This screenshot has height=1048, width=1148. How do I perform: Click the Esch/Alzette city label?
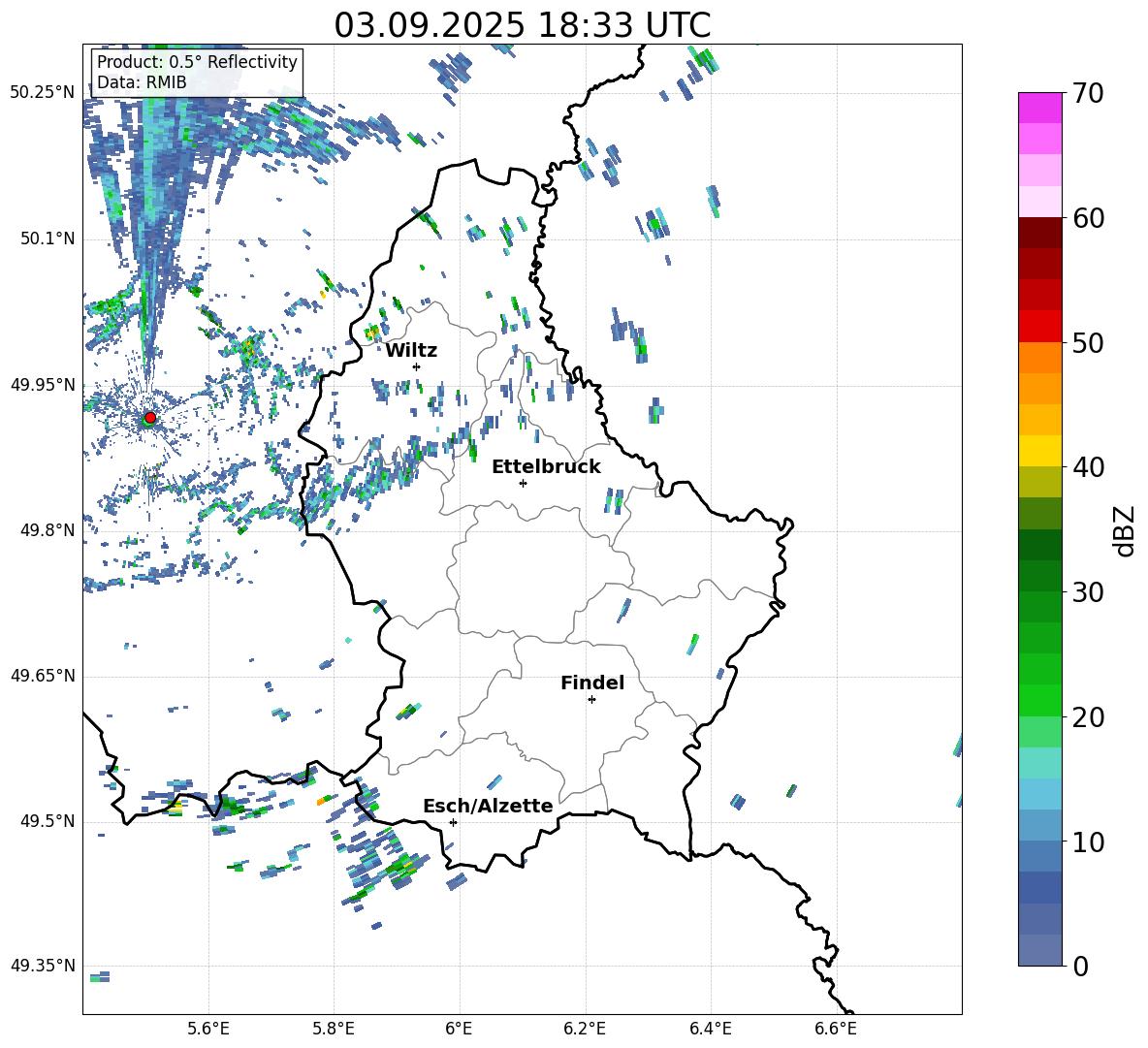[488, 807]
